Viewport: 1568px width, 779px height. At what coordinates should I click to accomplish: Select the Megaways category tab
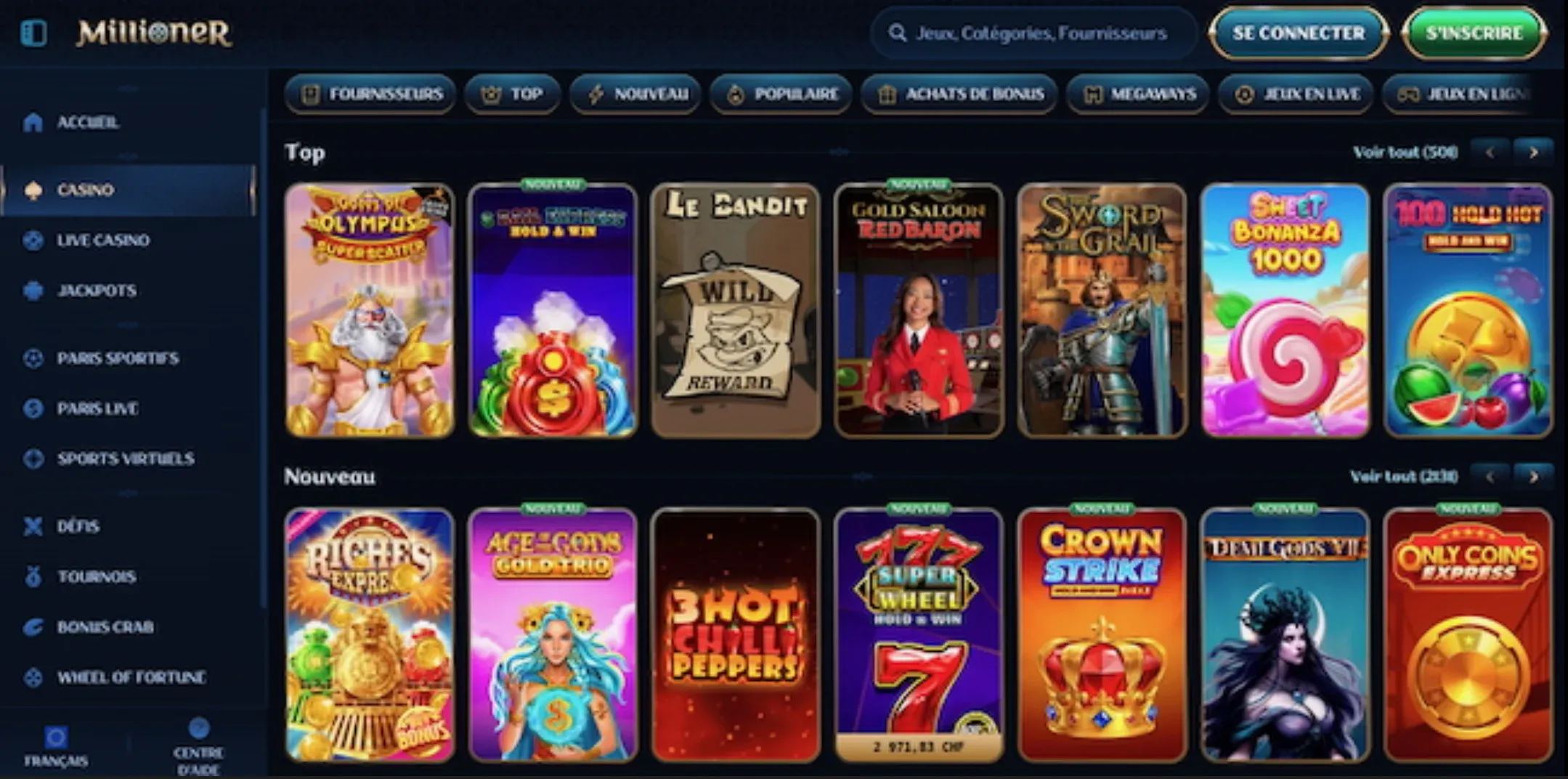point(1137,94)
